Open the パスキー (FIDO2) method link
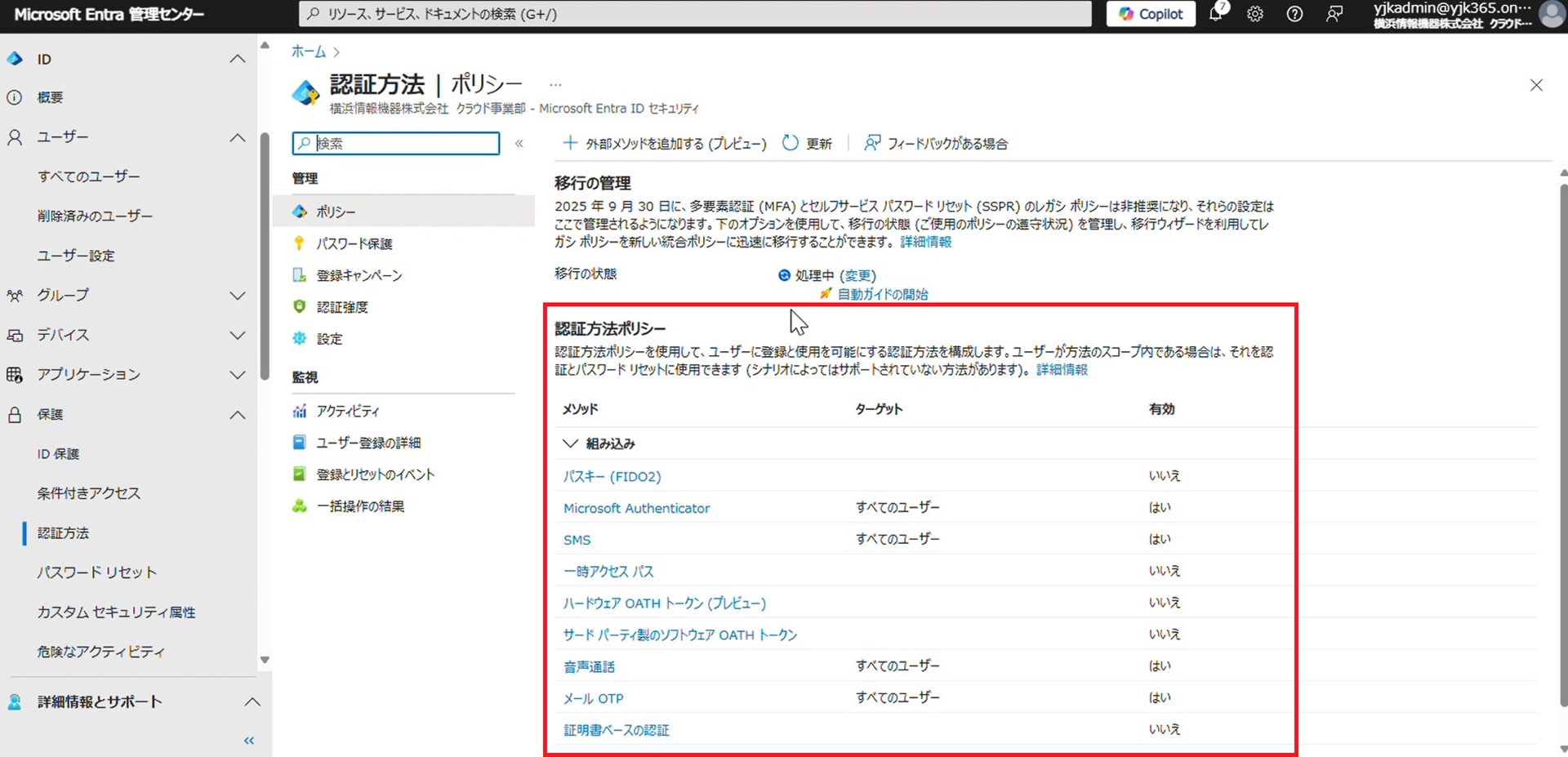The image size is (1568, 757). tap(612, 476)
